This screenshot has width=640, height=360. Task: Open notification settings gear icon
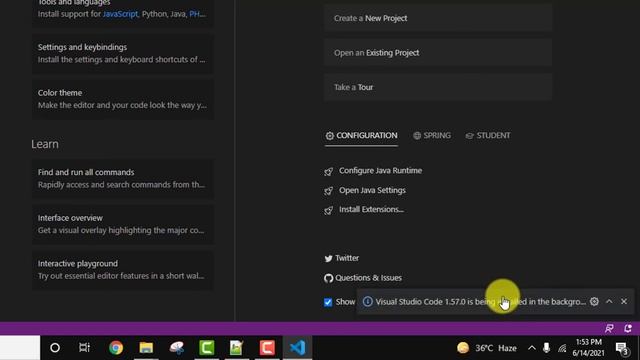click(594, 302)
